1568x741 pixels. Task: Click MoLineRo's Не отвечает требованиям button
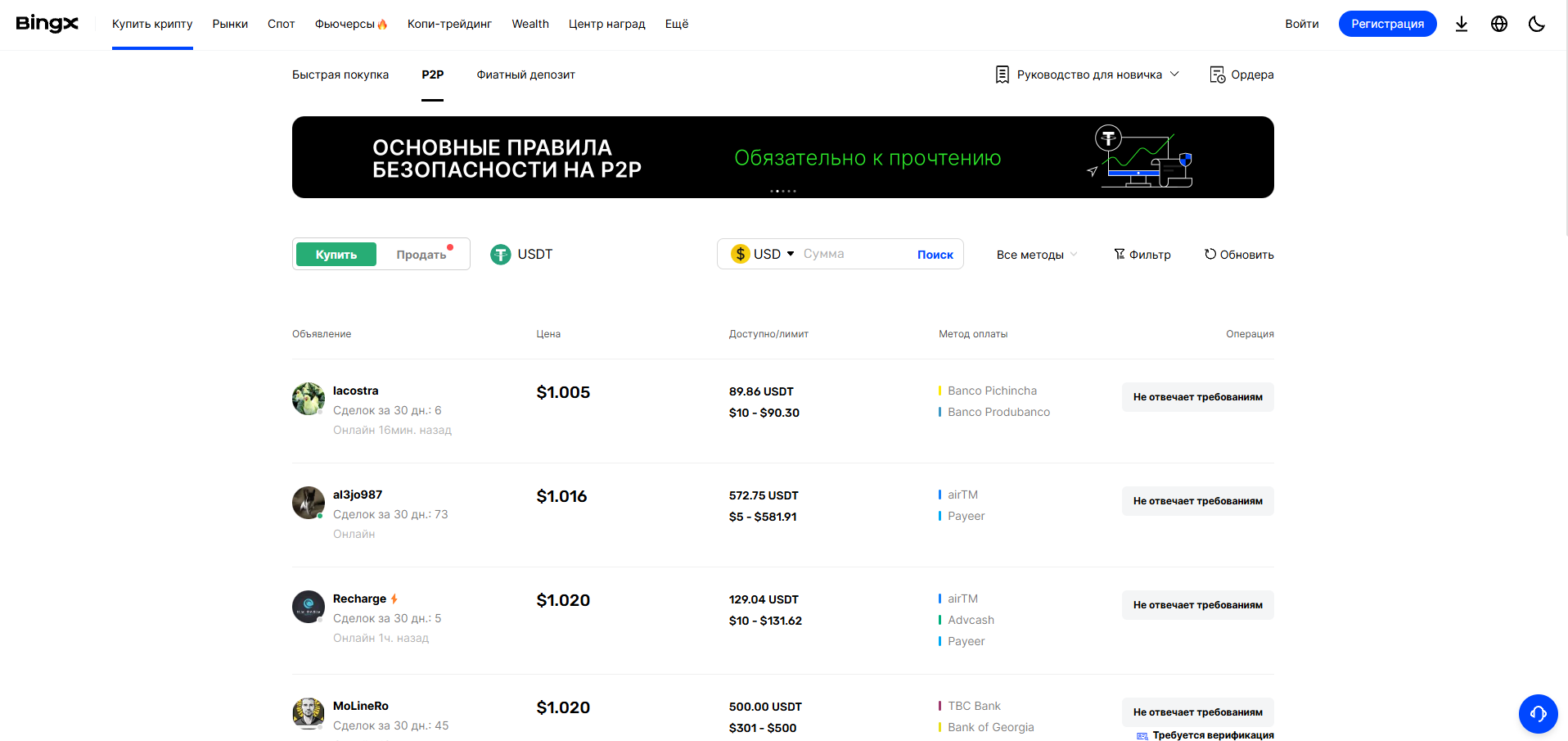(x=1198, y=712)
